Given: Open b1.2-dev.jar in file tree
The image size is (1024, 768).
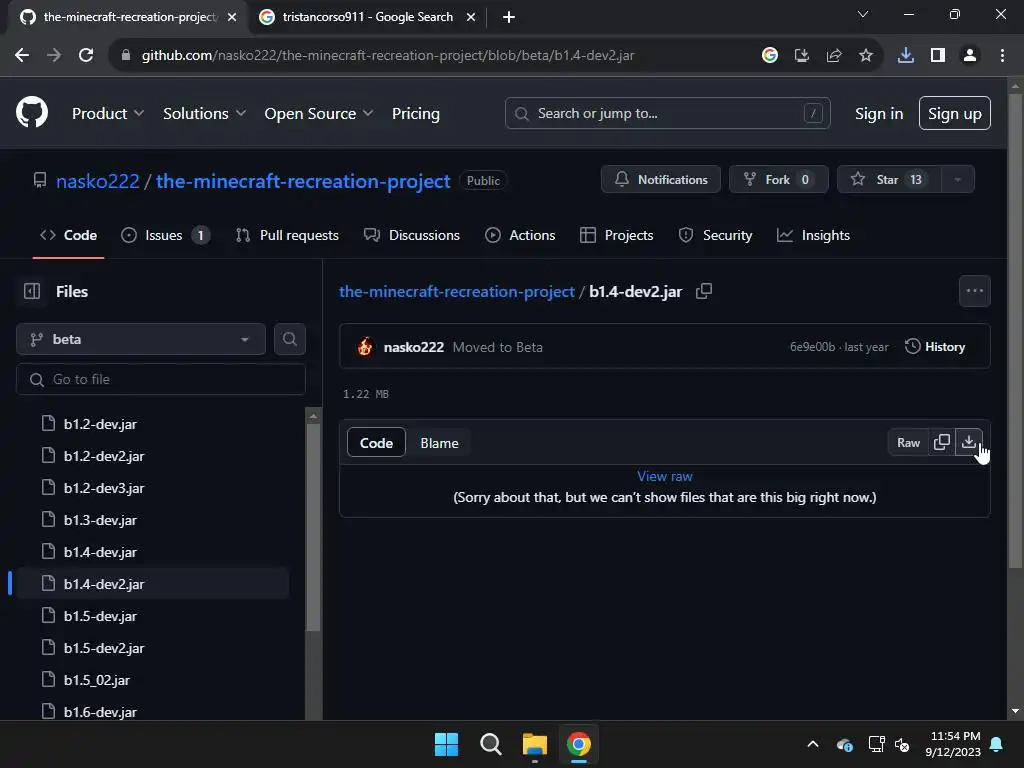Looking at the screenshot, I should 153,424.
